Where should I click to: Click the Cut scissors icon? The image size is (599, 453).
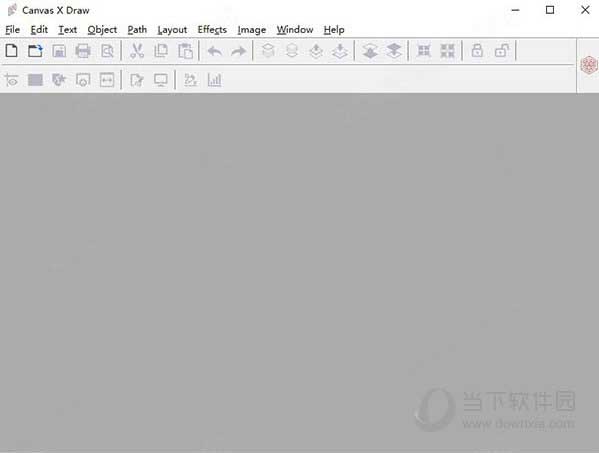point(137,51)
